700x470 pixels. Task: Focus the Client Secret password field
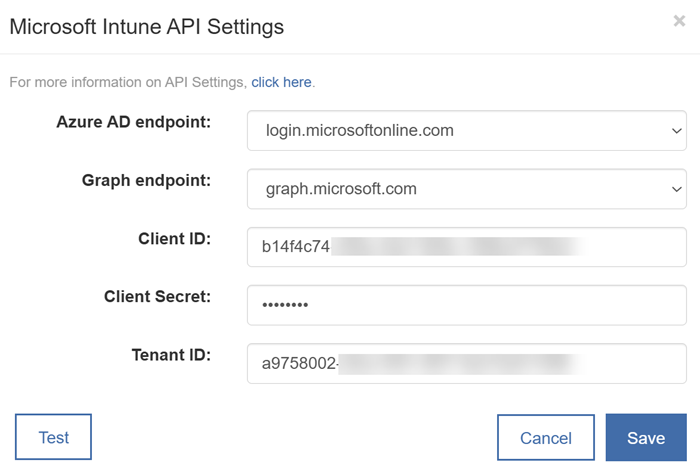[x=467, y=305]
